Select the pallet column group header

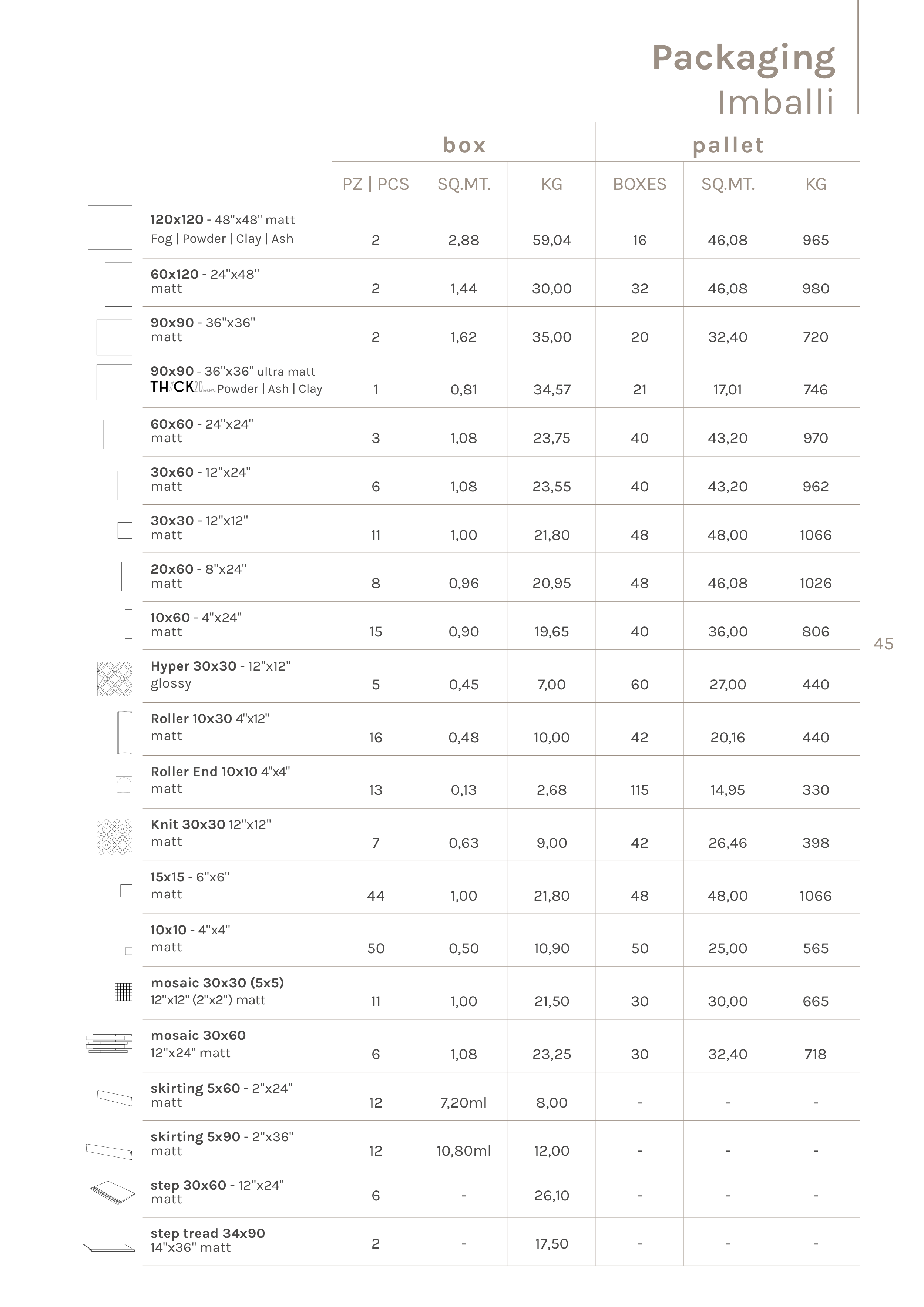pos(728,145)
